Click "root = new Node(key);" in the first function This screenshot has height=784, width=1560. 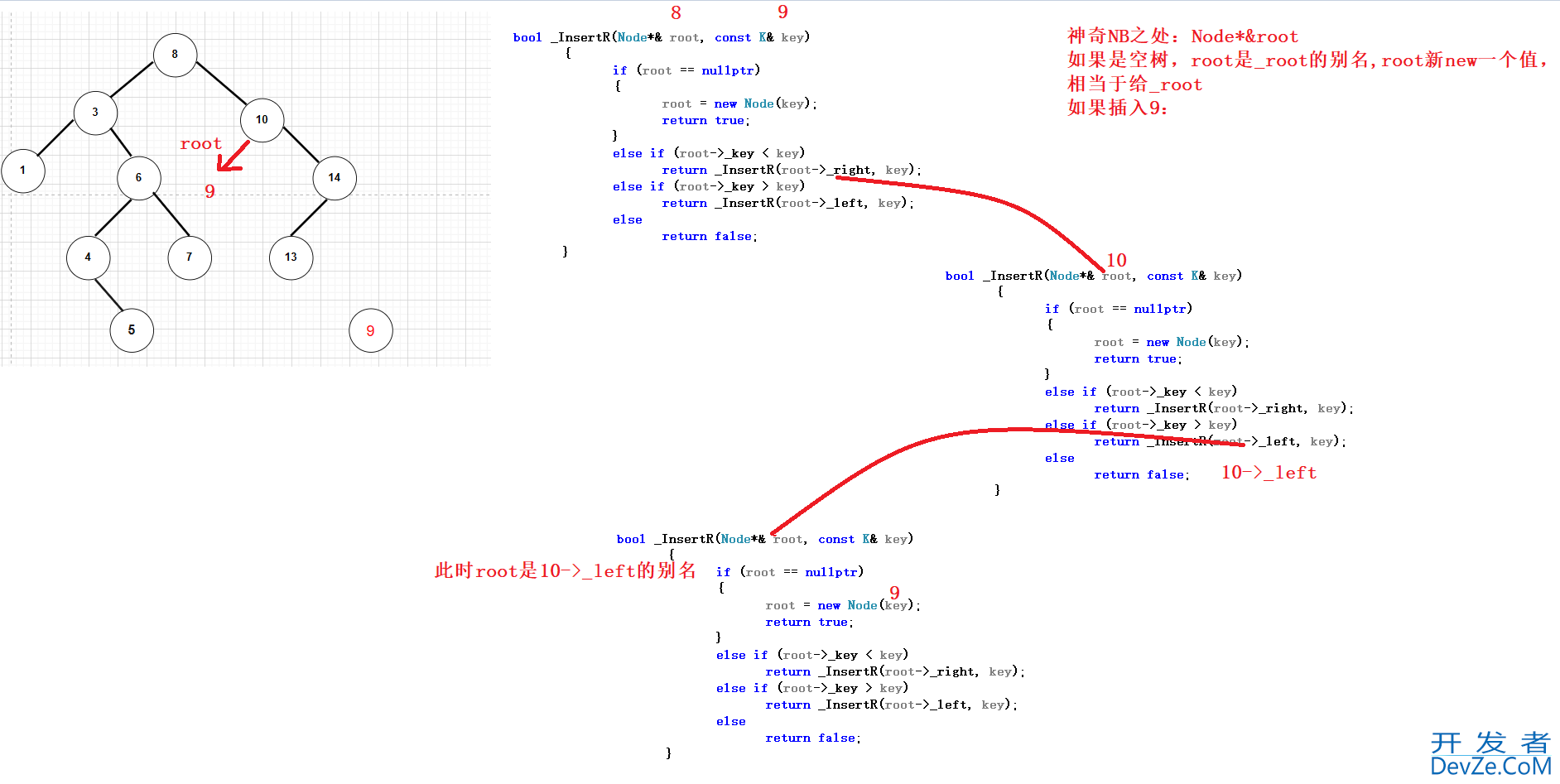739,103
